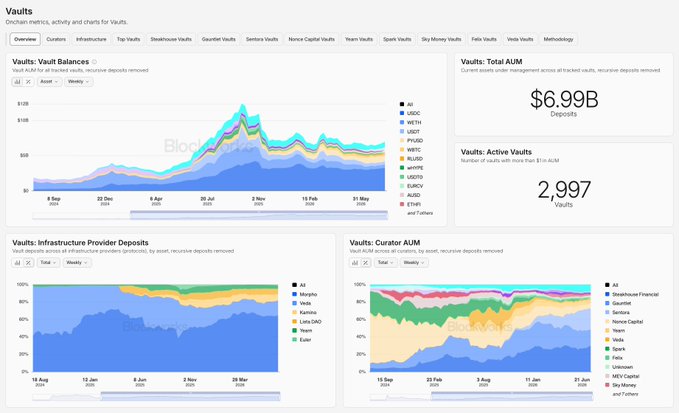Image resolution: width=679 pixels, height=413 pixels.
Task: Show 'and 7 others' in Vault Balances legend
Action: (x=420, y=213)
